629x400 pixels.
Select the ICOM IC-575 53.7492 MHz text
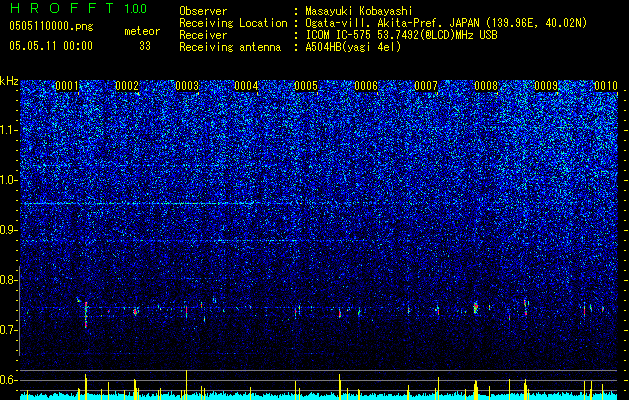tap(401, 35)
